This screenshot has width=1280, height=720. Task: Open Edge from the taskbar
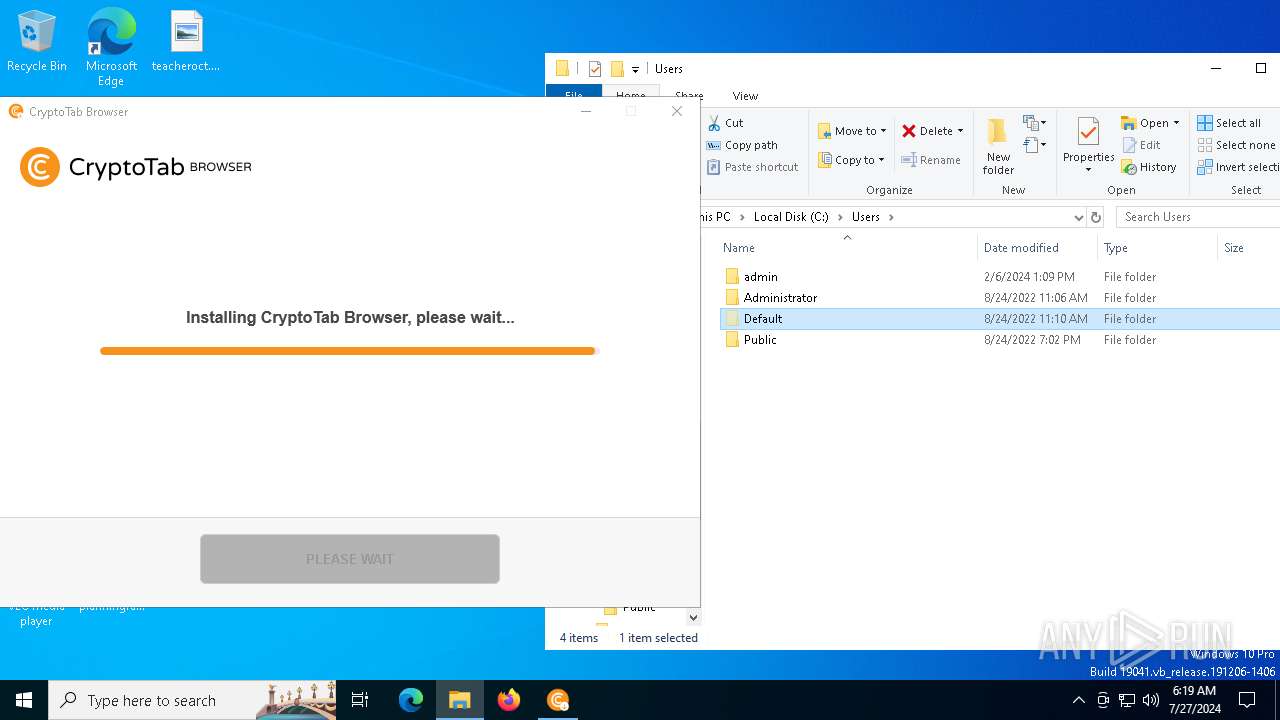point(411,700)
